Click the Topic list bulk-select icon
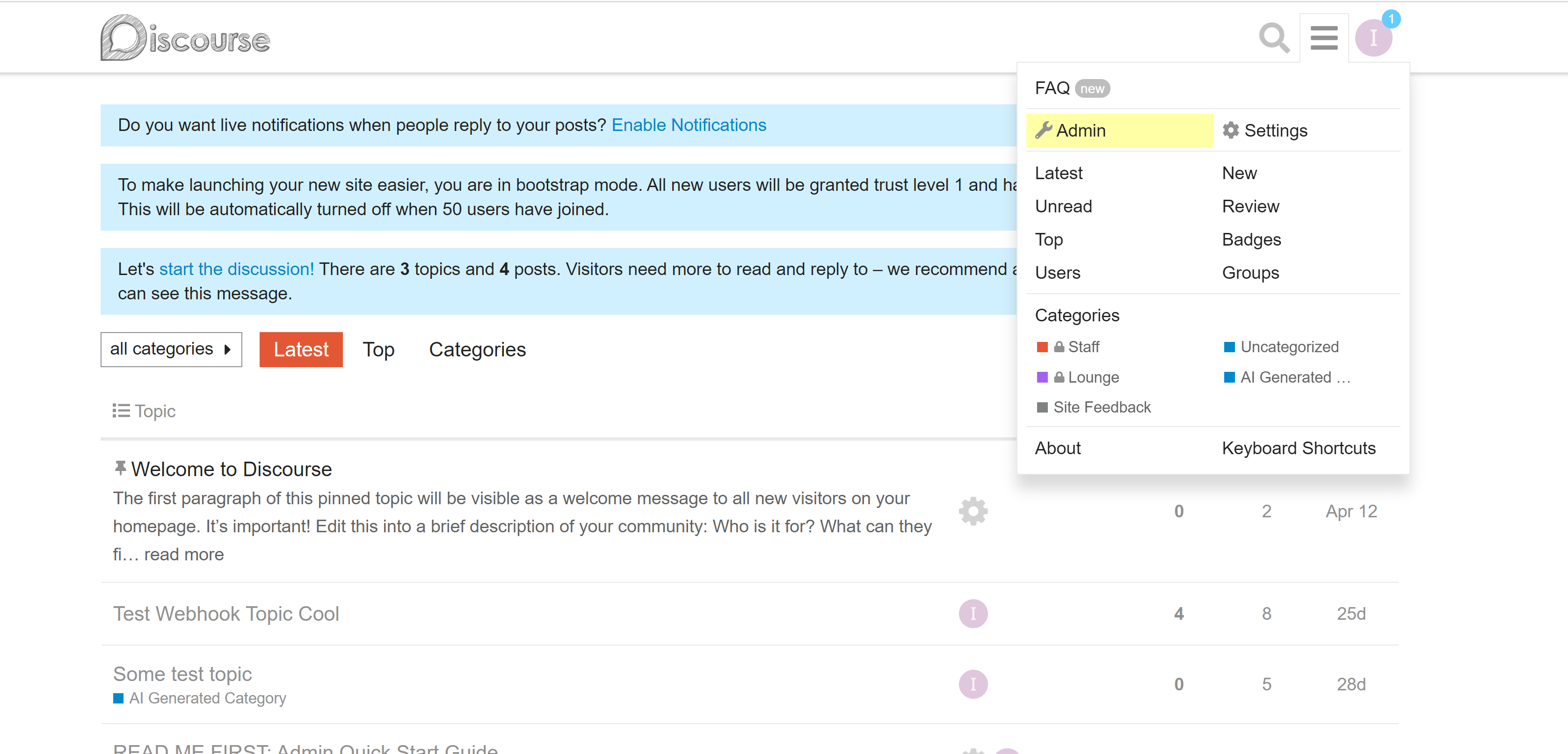1568x754 pixels. click(x=121, y=411)
